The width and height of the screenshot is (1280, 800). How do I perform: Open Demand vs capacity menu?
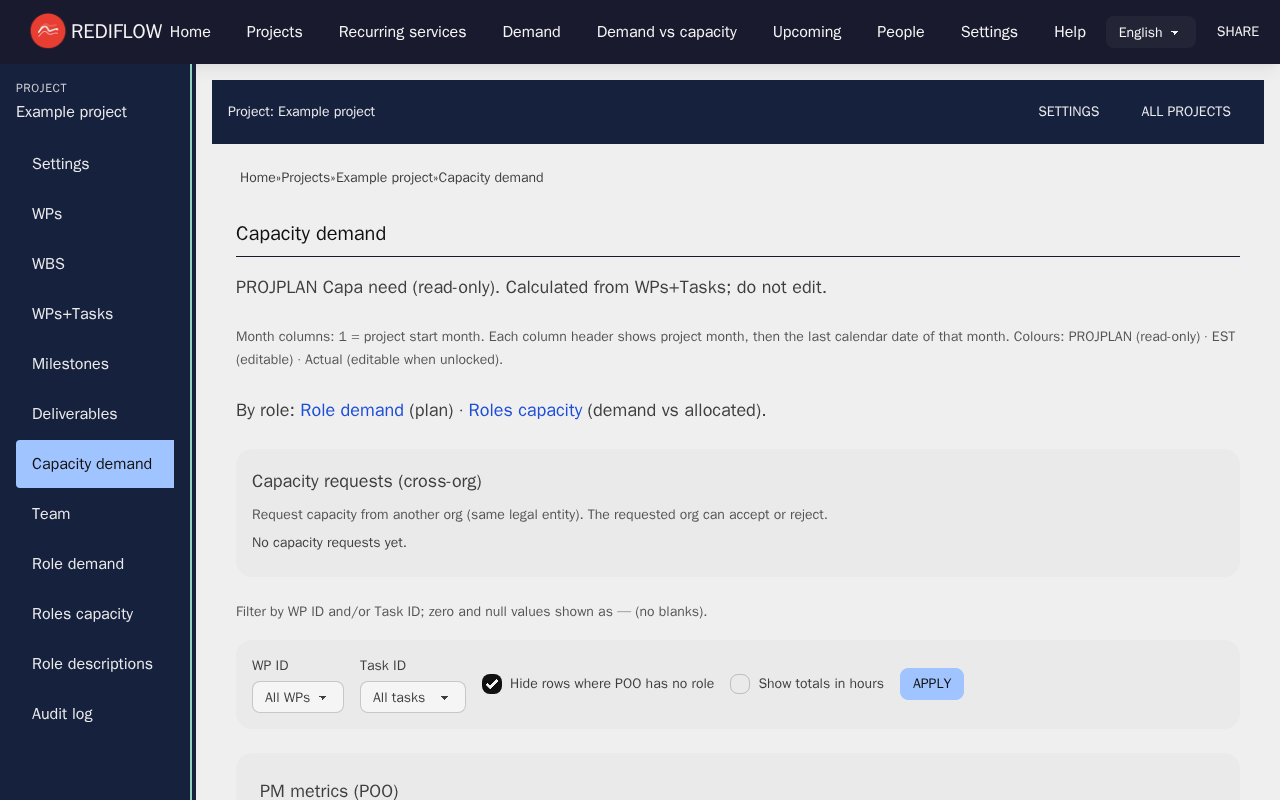[x=666, y=32]
